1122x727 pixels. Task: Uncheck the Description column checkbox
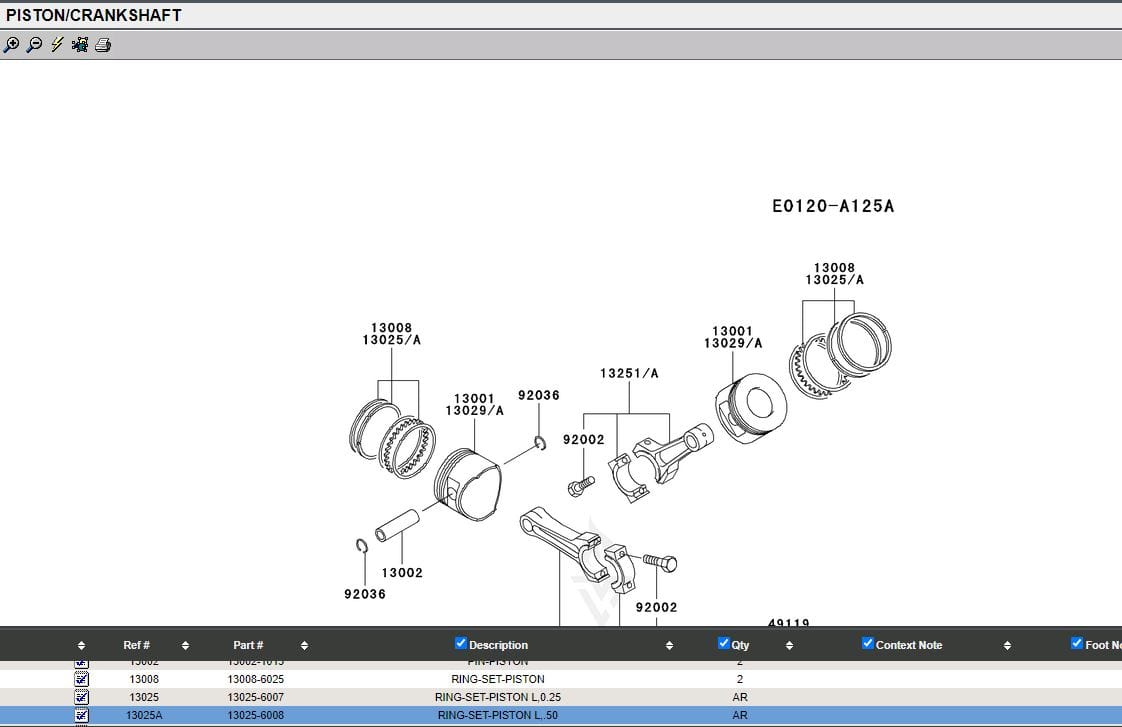[461, 643]
